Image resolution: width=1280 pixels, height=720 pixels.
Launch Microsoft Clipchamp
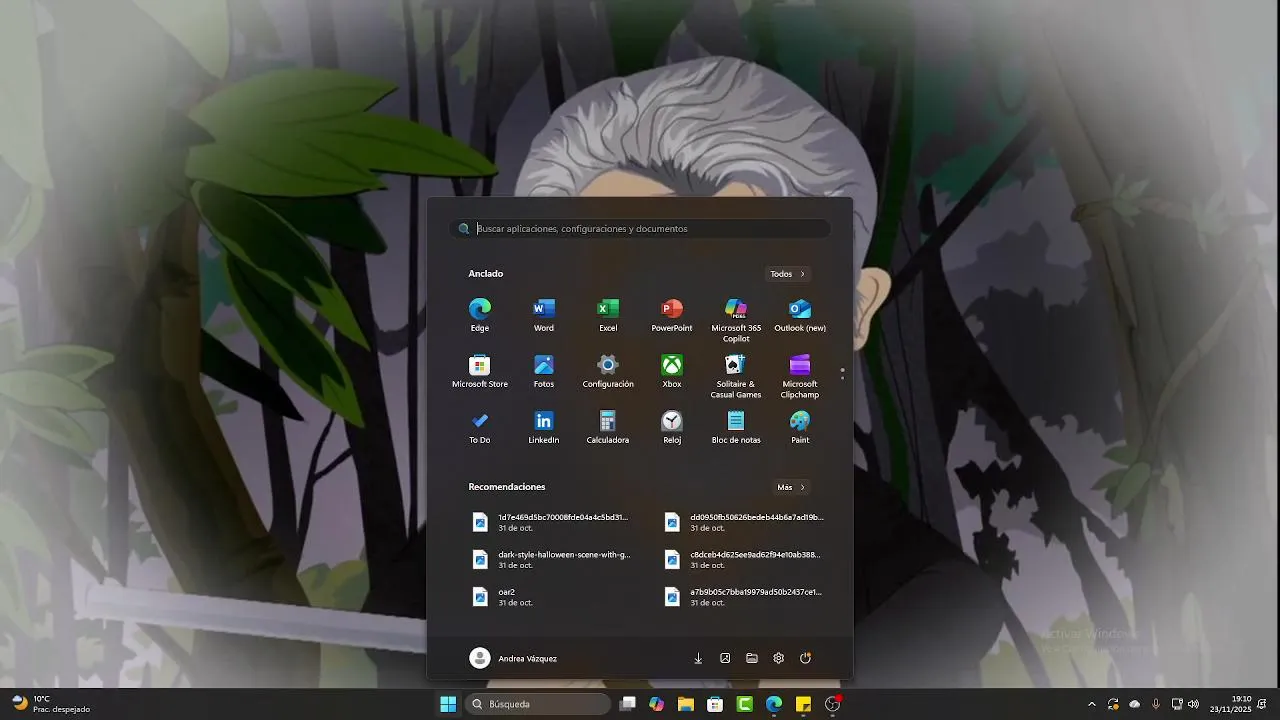click(800, 376)
